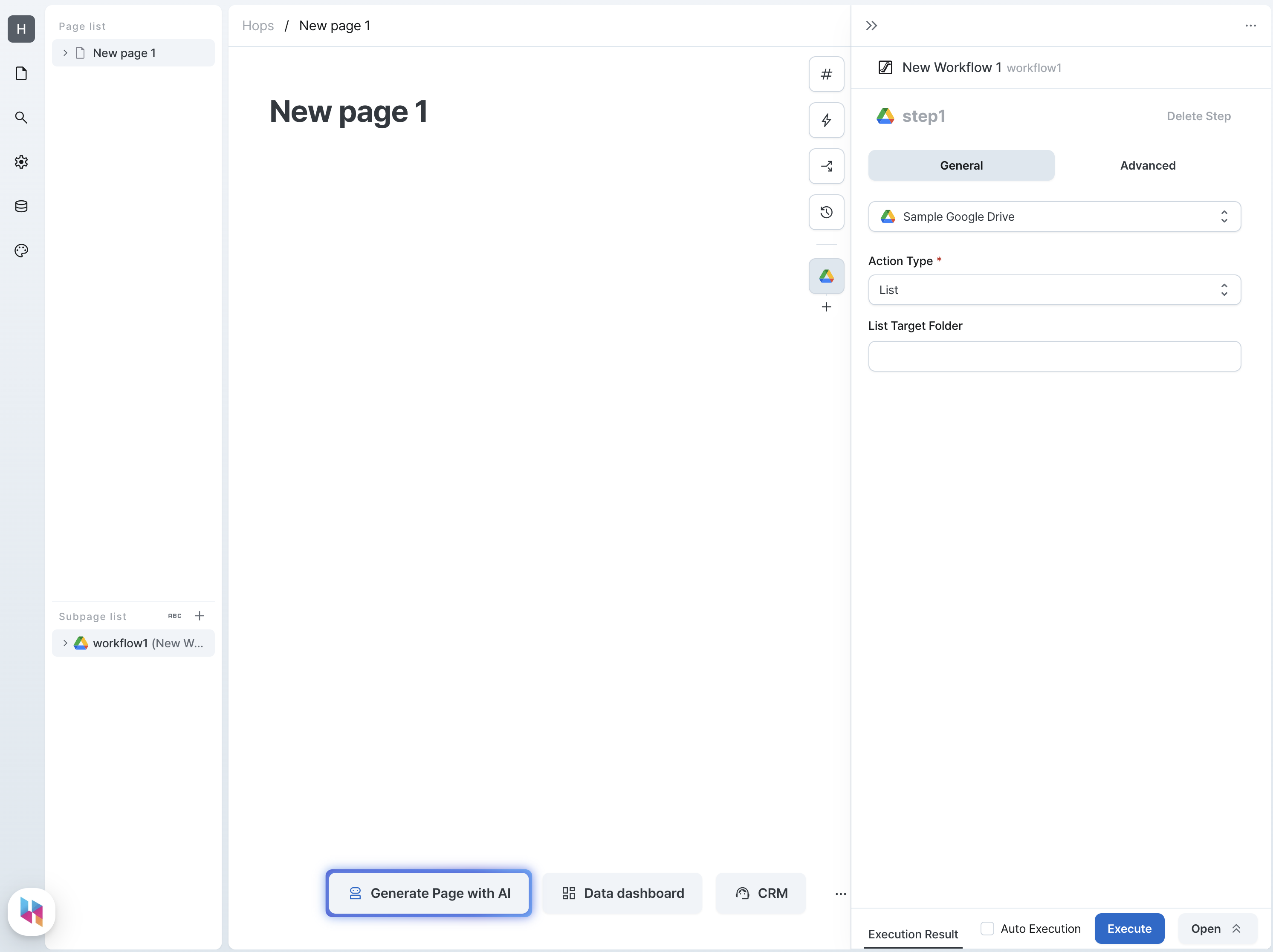Screen dimensions: 1273x952
Task: Click the Google Drive integration icon
Action: [x=826, y=275]
